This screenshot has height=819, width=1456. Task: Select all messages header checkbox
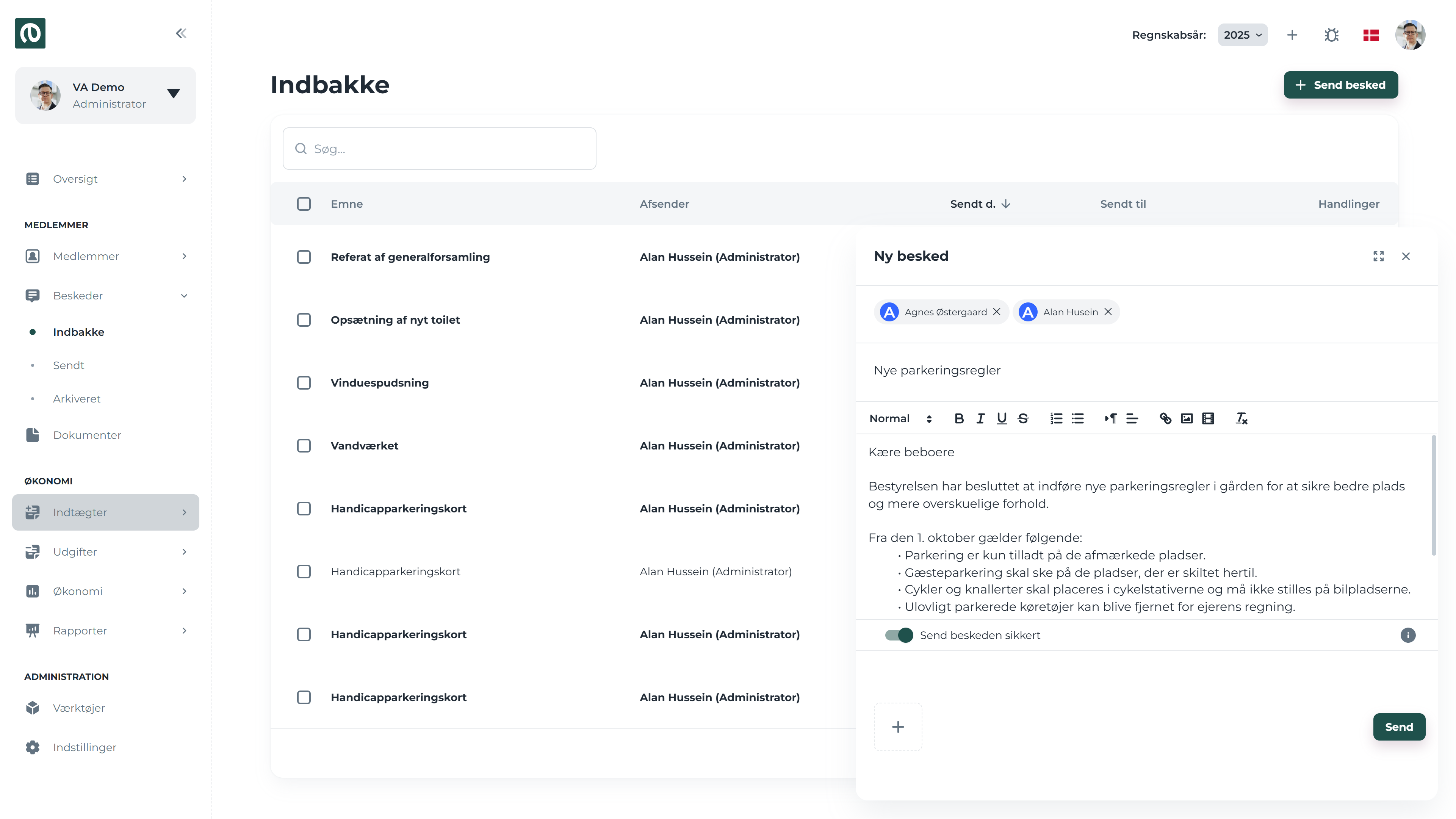tap(304, 204)
